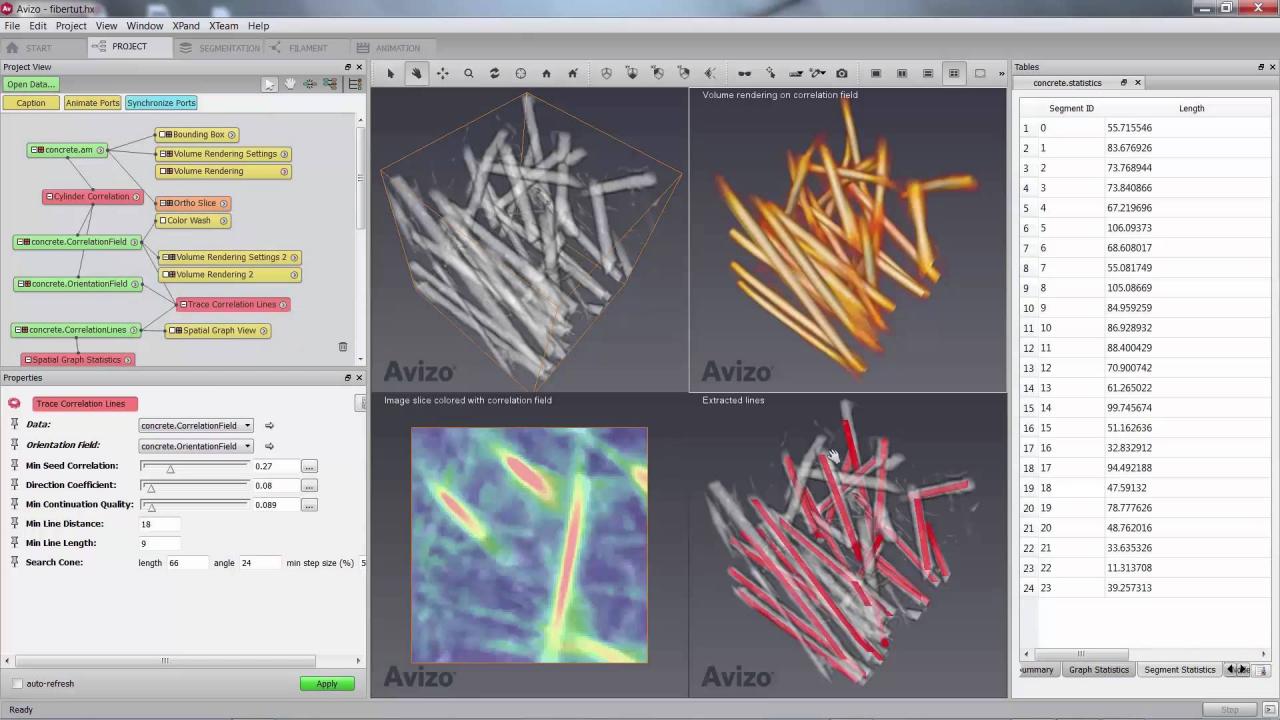Click the Min Continuation Quality slider

(x=195, y=505)
